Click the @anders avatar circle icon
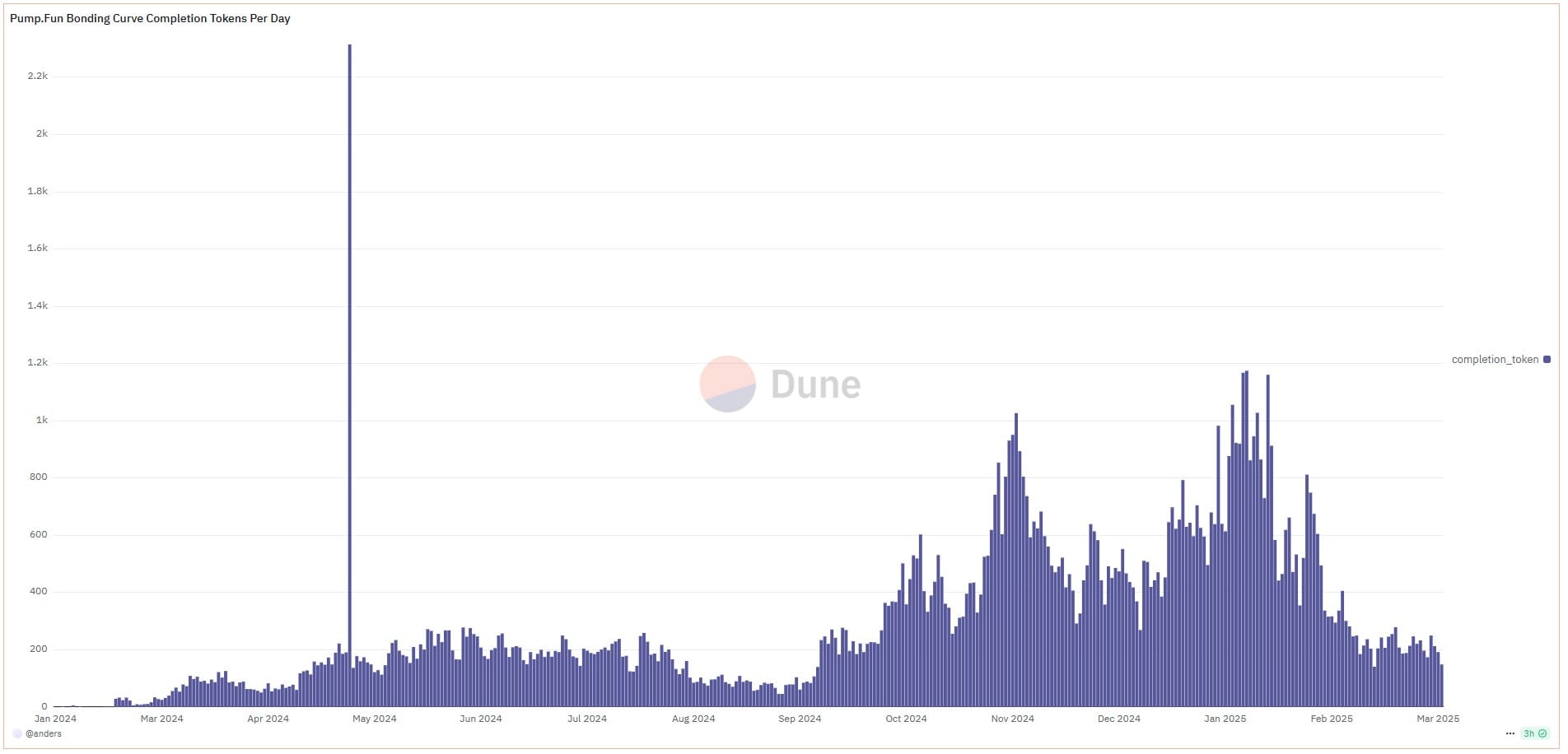This screenshot has width=1568, height=754. [x=17, y=733]
